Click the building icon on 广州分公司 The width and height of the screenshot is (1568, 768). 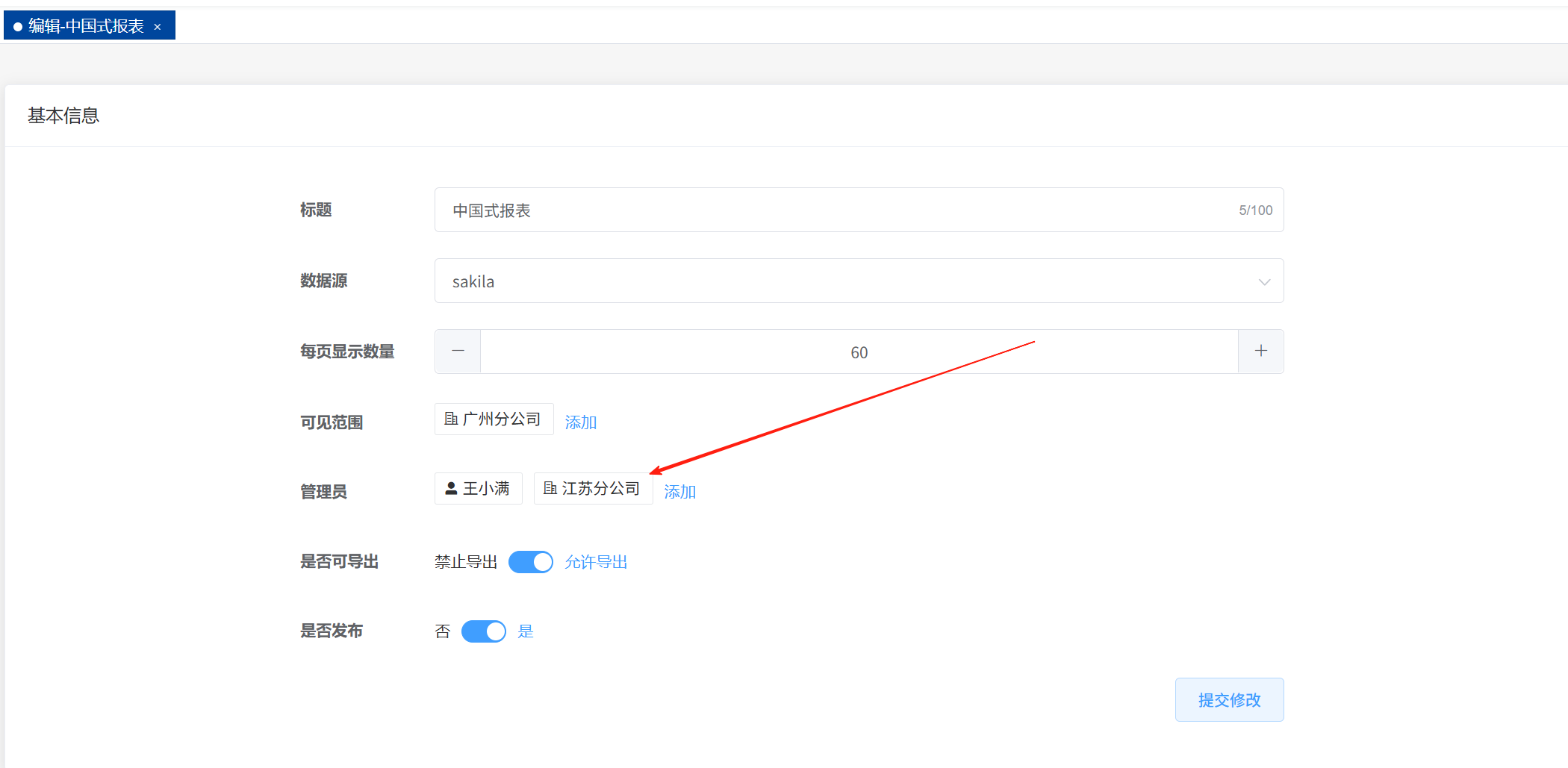[451, 419]
